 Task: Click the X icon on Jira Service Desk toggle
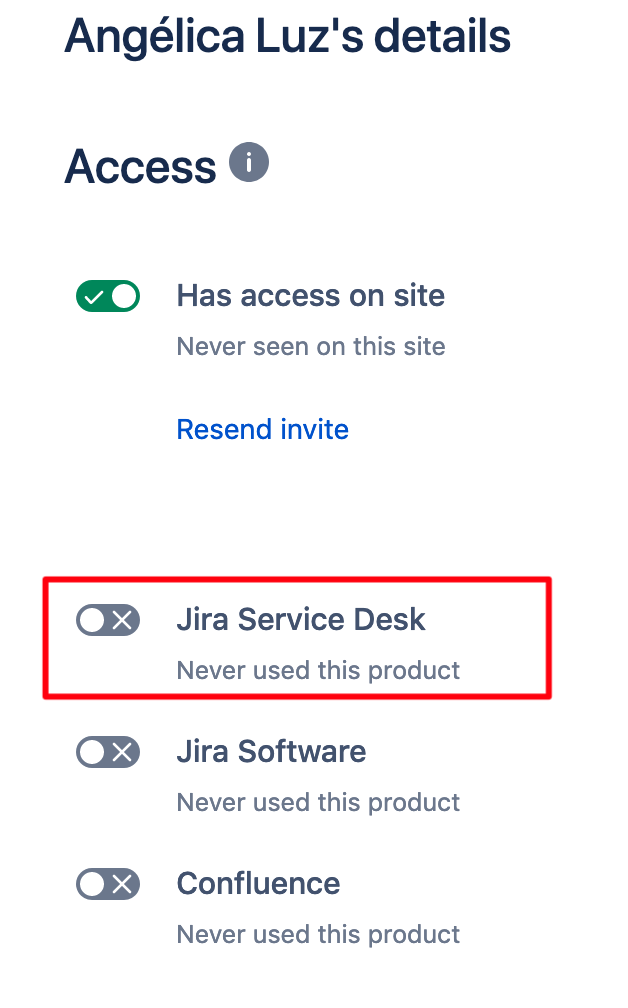[120, 621]
